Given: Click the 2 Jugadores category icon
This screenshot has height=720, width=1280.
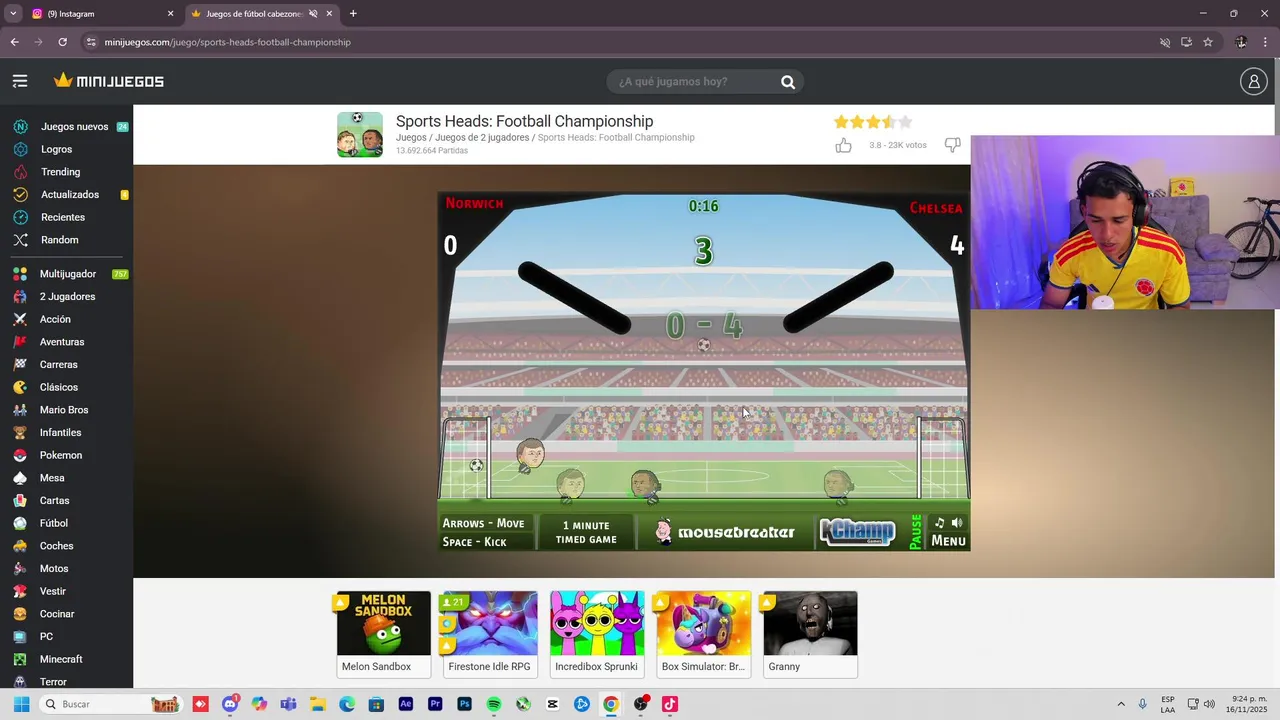Looking at the screenshot, I should click(20, 297).
